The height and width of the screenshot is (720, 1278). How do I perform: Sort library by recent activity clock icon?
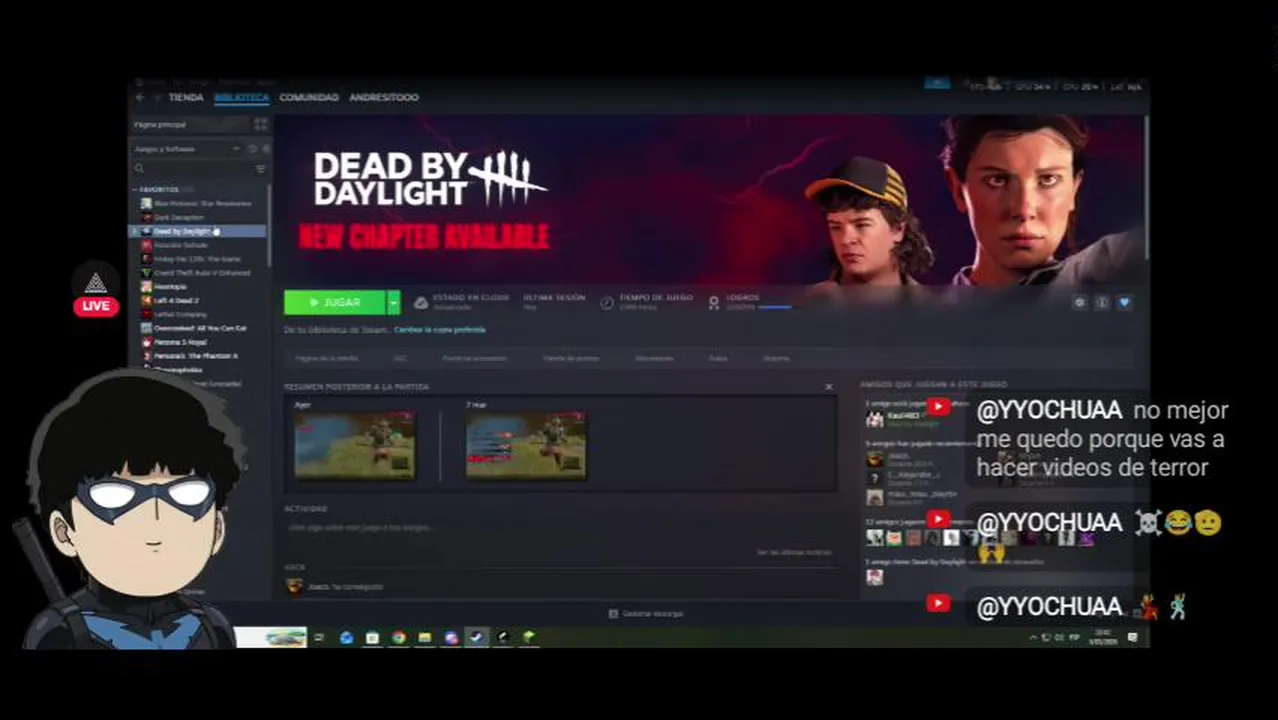252,149
